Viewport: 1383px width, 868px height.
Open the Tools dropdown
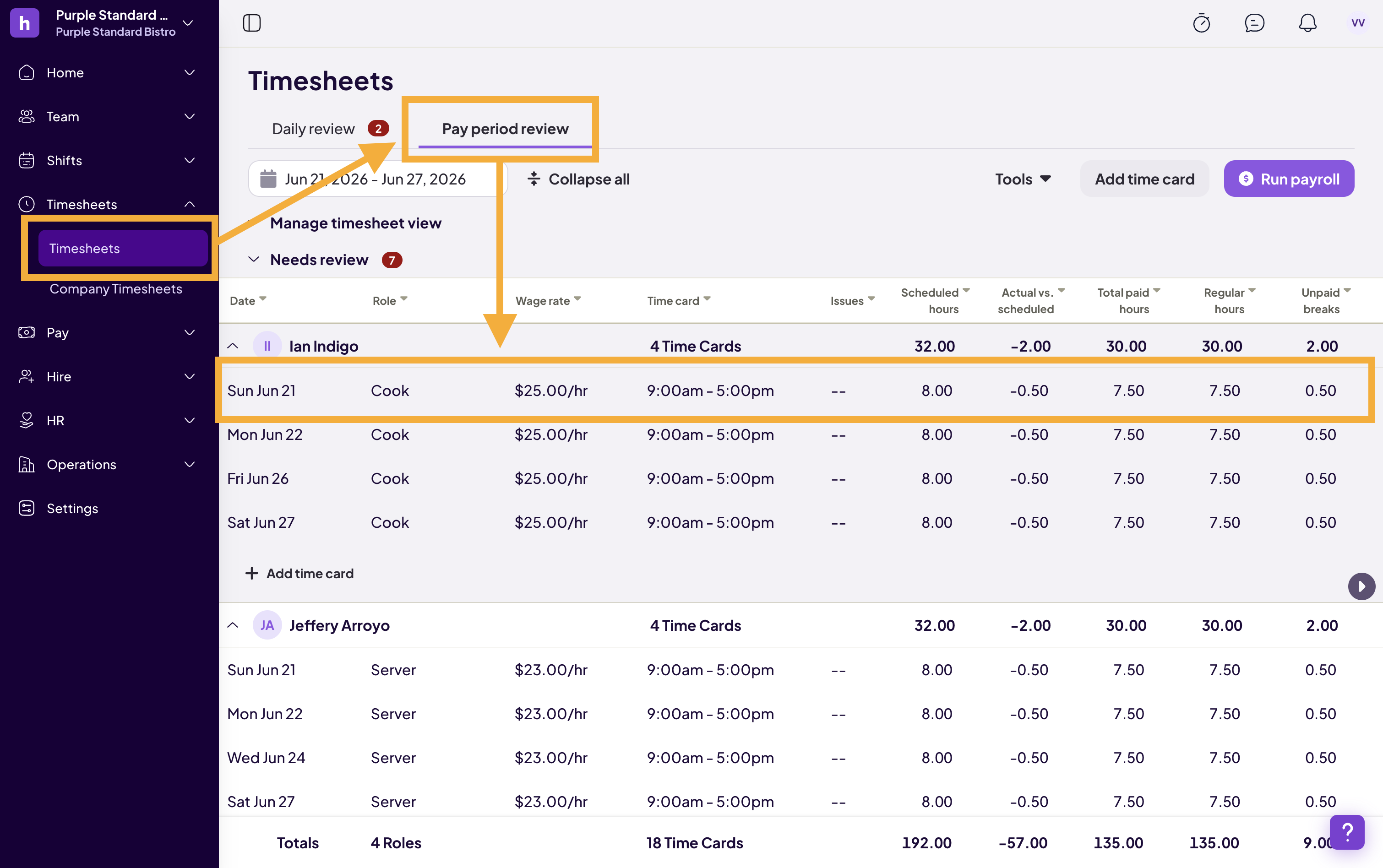coord(1023,179)
